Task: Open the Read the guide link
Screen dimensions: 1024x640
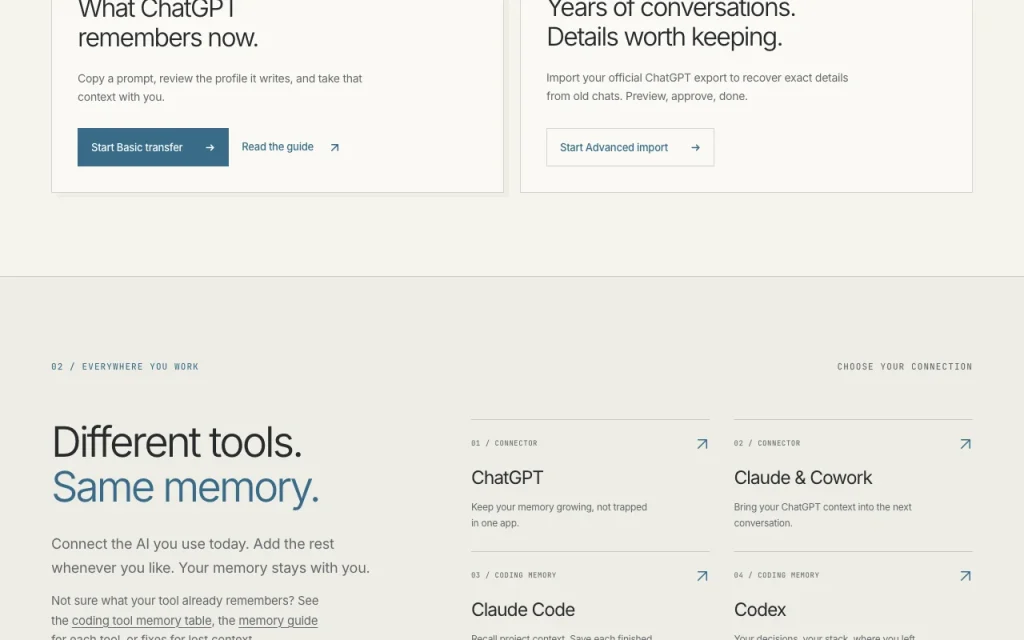Action: click(278, 147)
